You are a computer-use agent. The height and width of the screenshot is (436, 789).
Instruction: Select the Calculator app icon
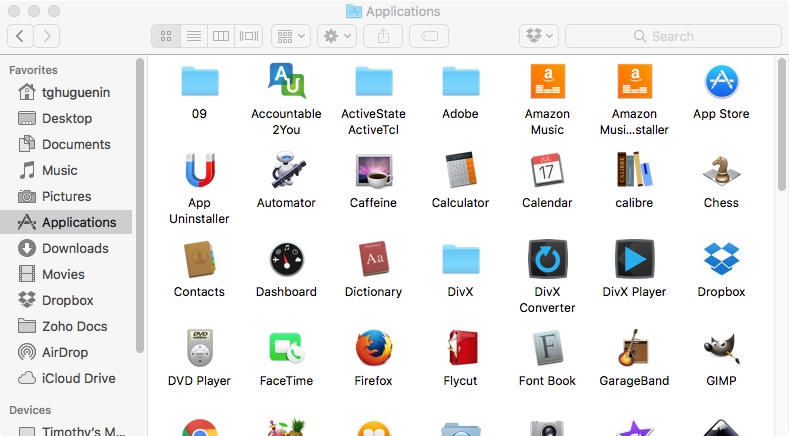pyautogui.click(x=460, y=170)
